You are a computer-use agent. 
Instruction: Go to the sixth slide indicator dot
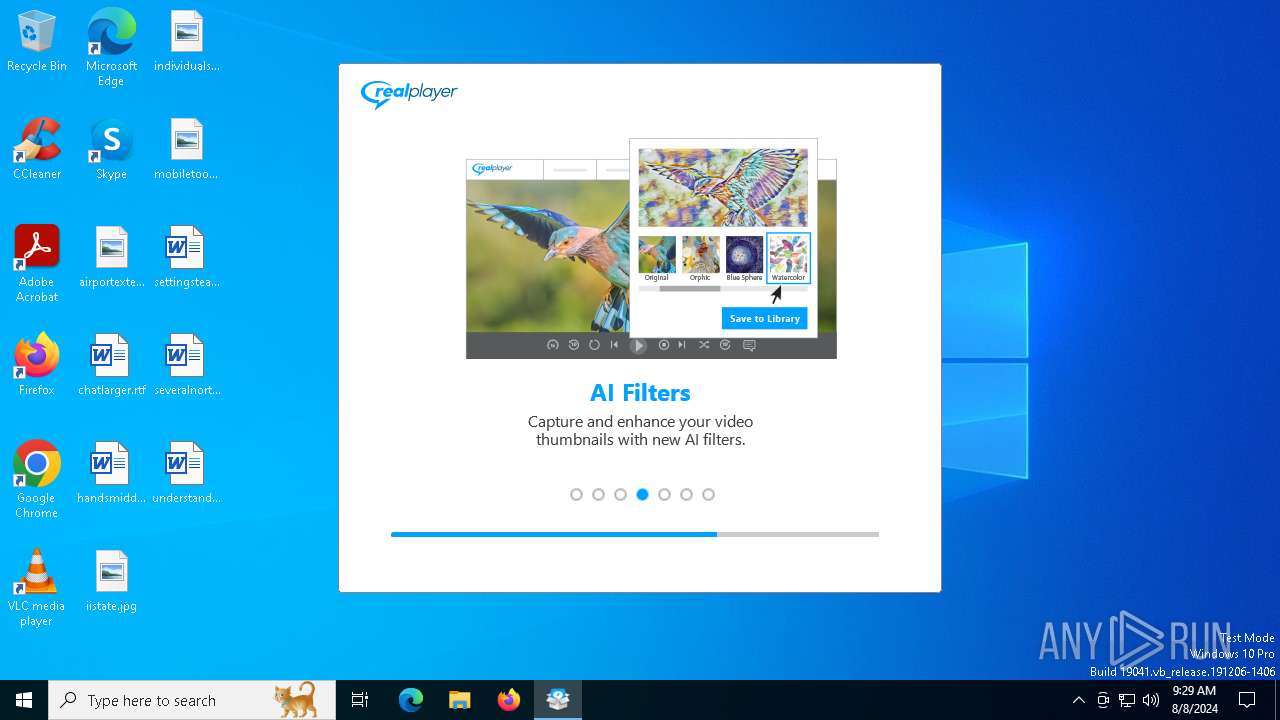coord(686,494)
